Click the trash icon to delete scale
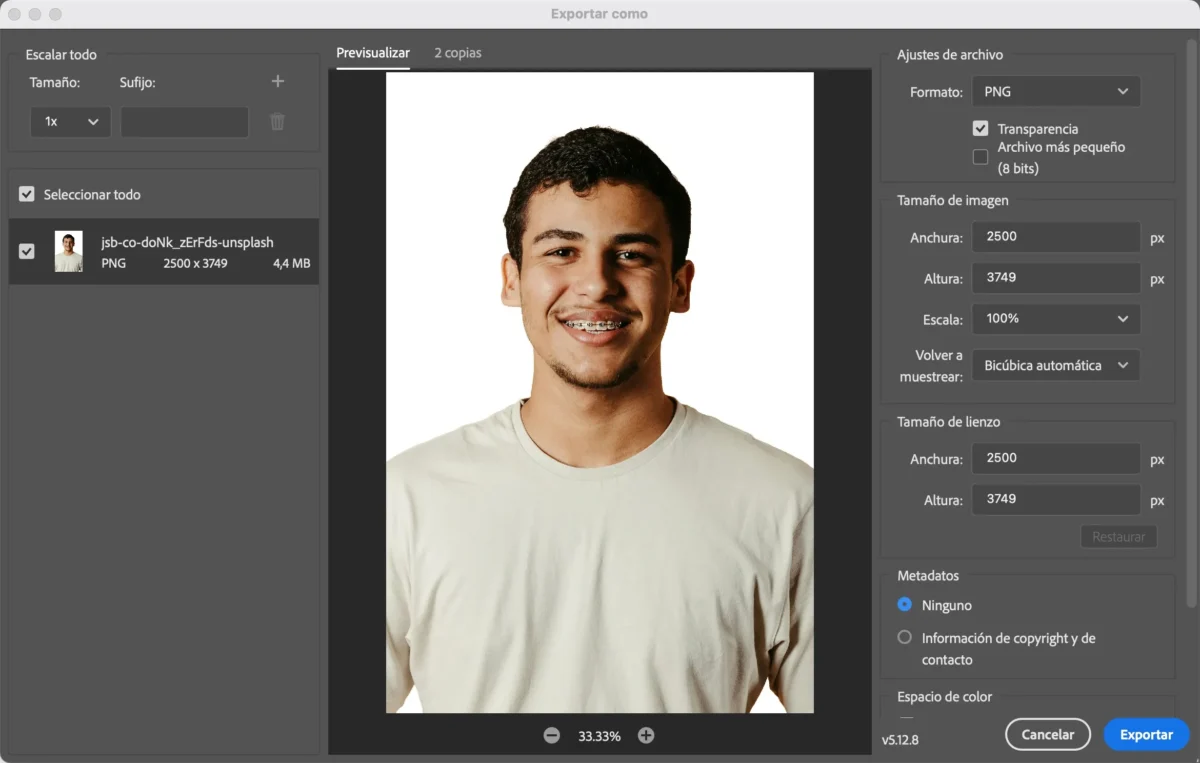Screen dimensions: 1200x763 (x=278, y=122)
